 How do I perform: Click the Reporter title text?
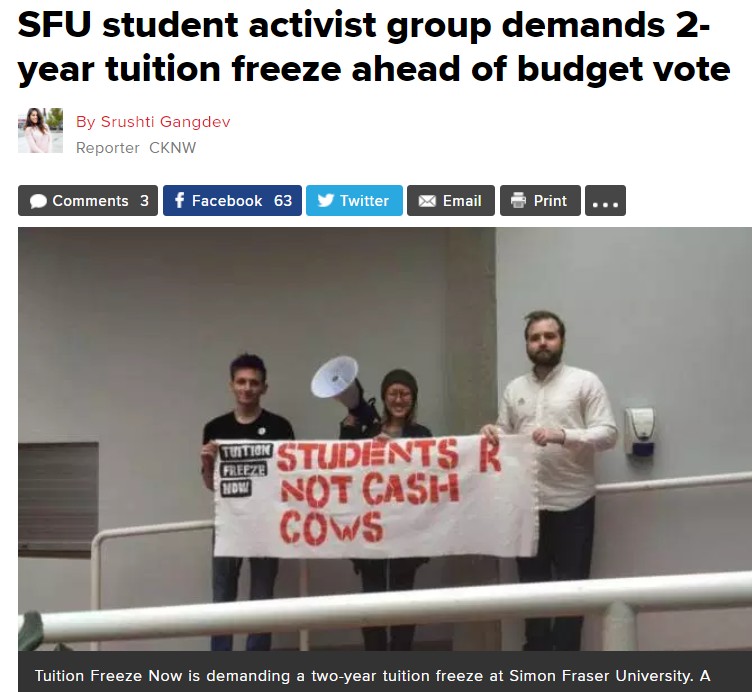[107, 148]
